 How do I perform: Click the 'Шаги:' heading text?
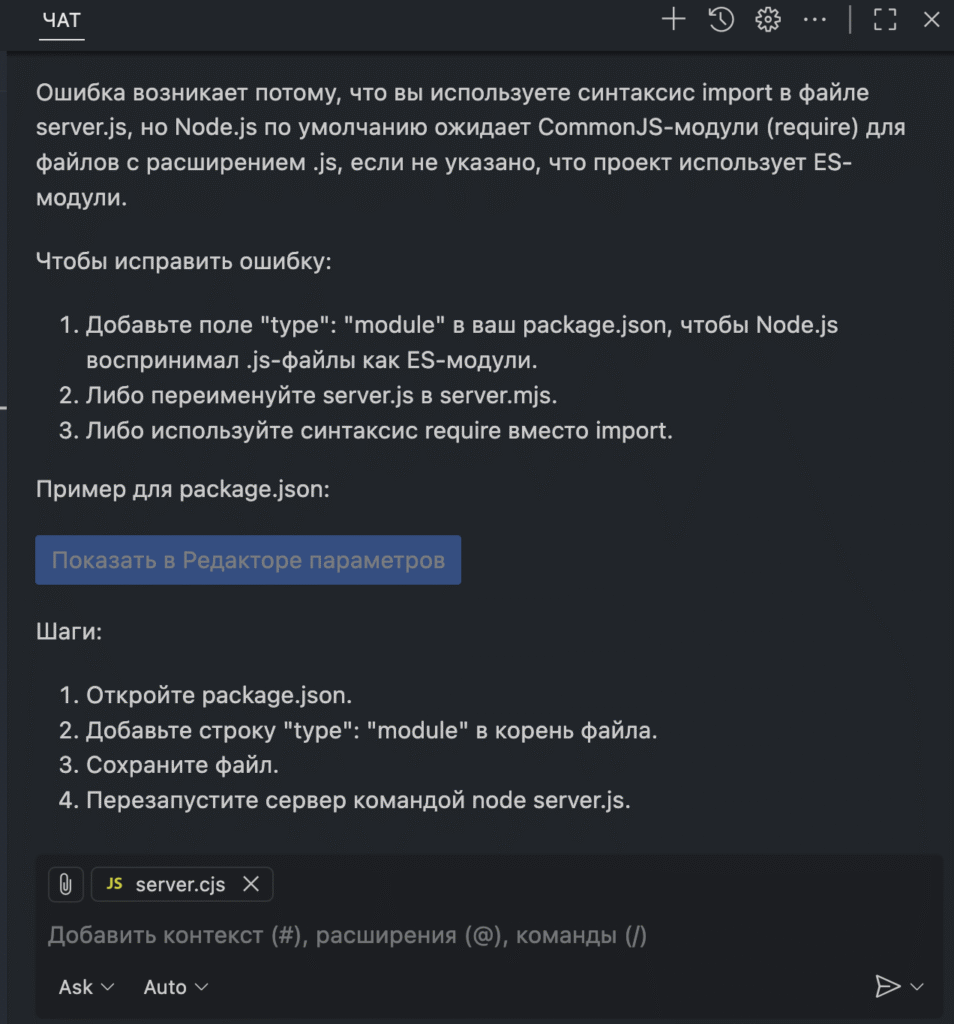69,632
